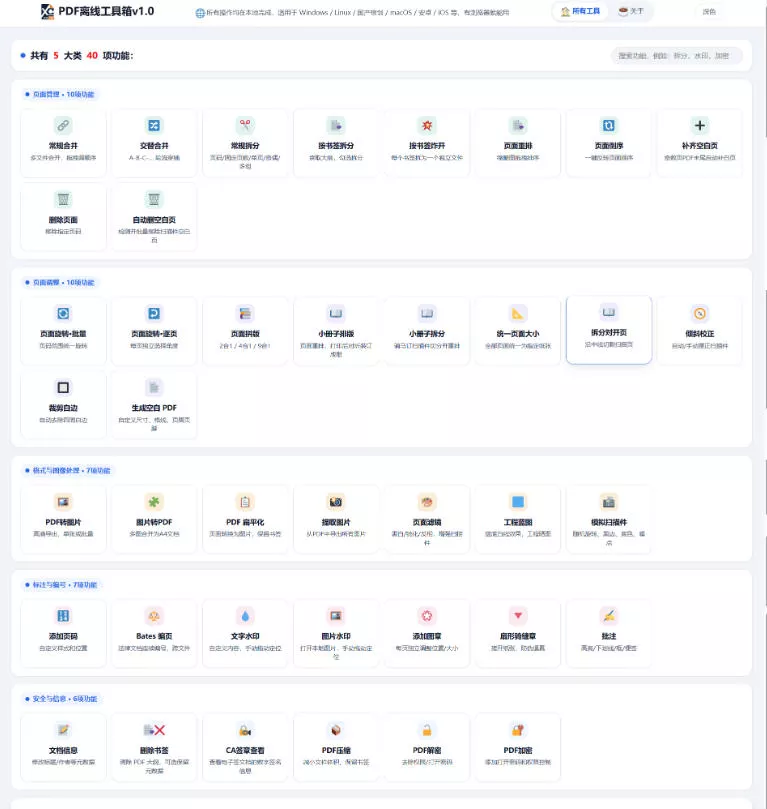Open the 页面倒序 reverse pages tool

click(609, 143)
